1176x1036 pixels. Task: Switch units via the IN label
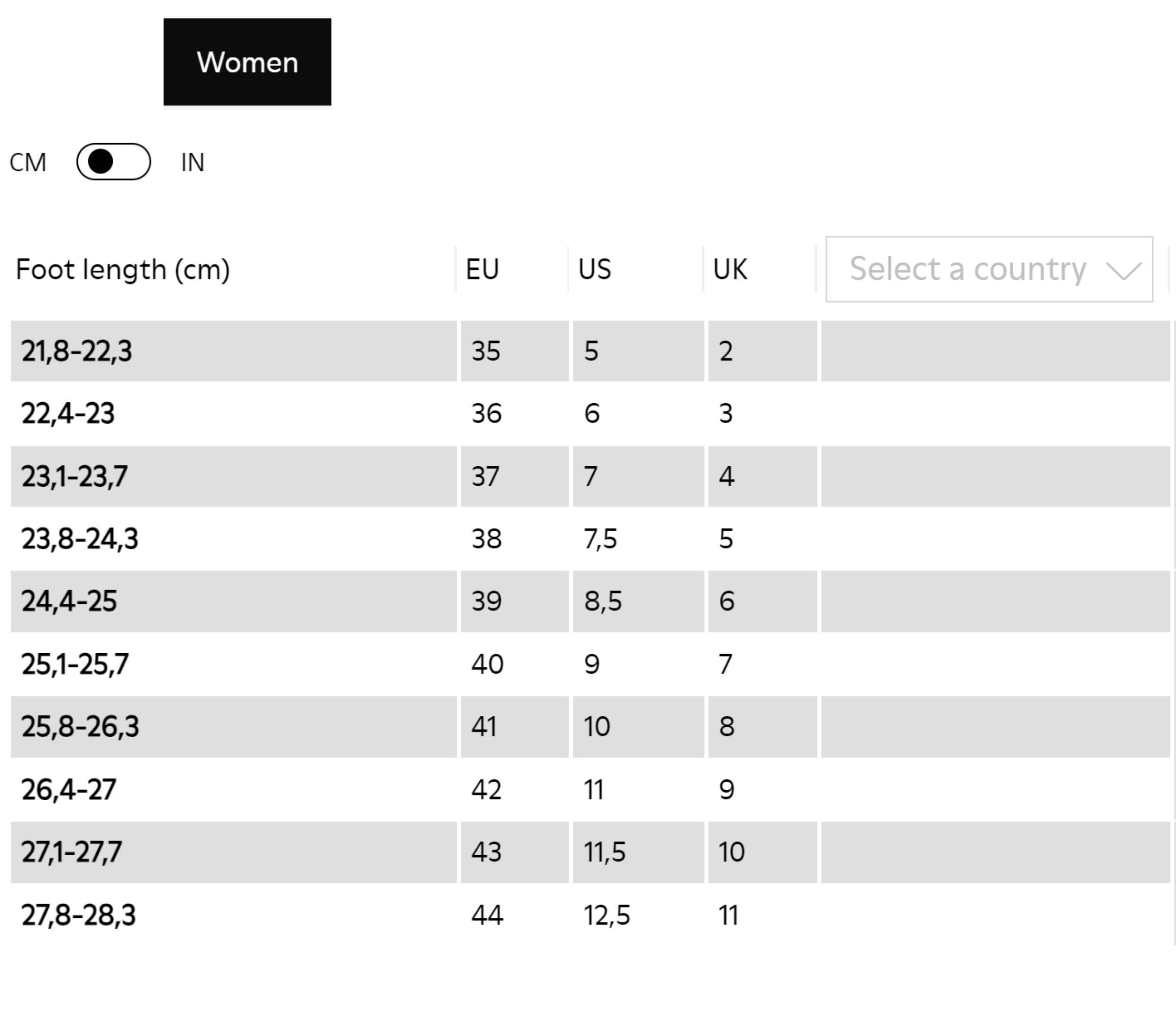point(193,162)
